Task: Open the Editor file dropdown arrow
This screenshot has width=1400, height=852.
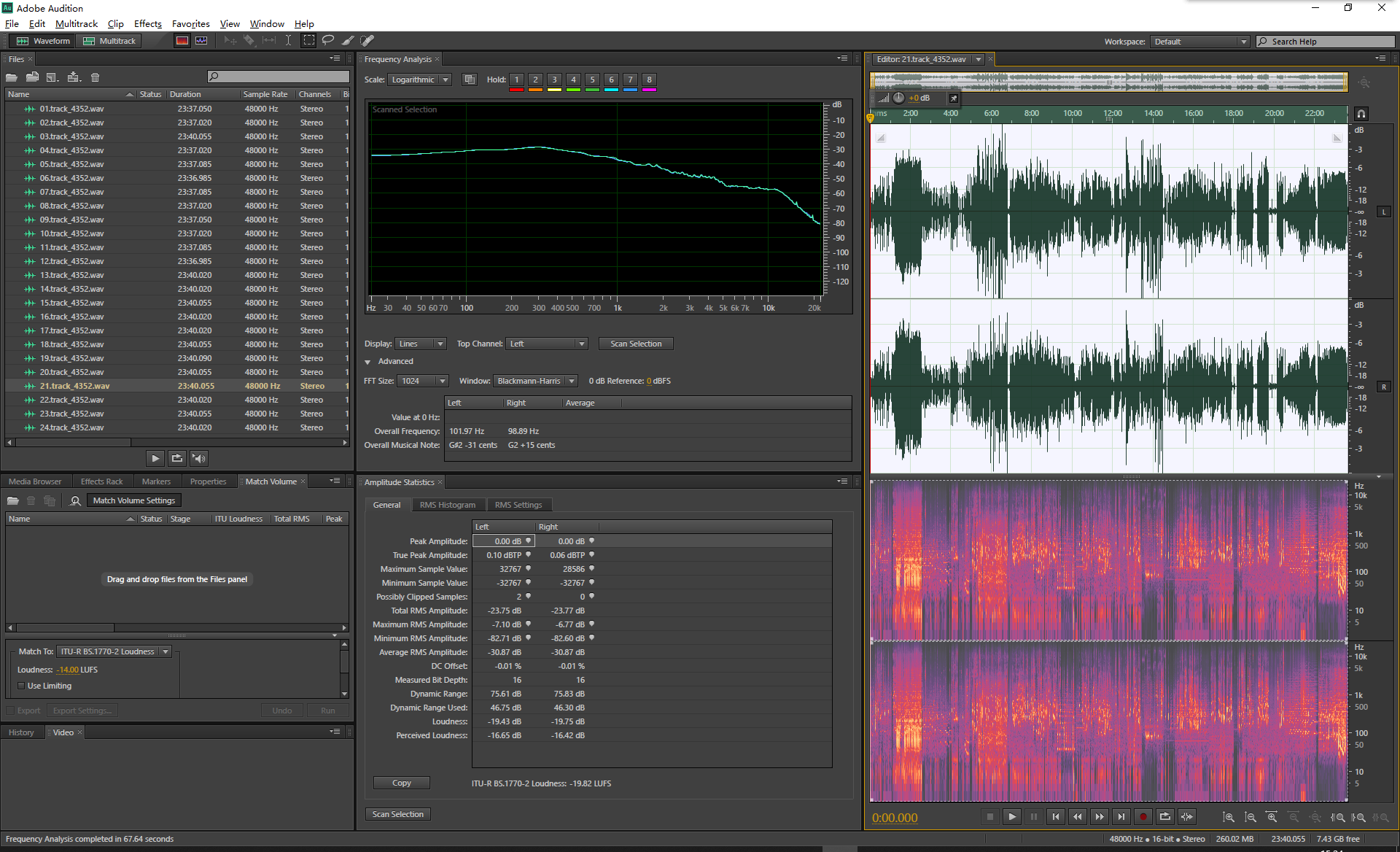Action: 979,59
